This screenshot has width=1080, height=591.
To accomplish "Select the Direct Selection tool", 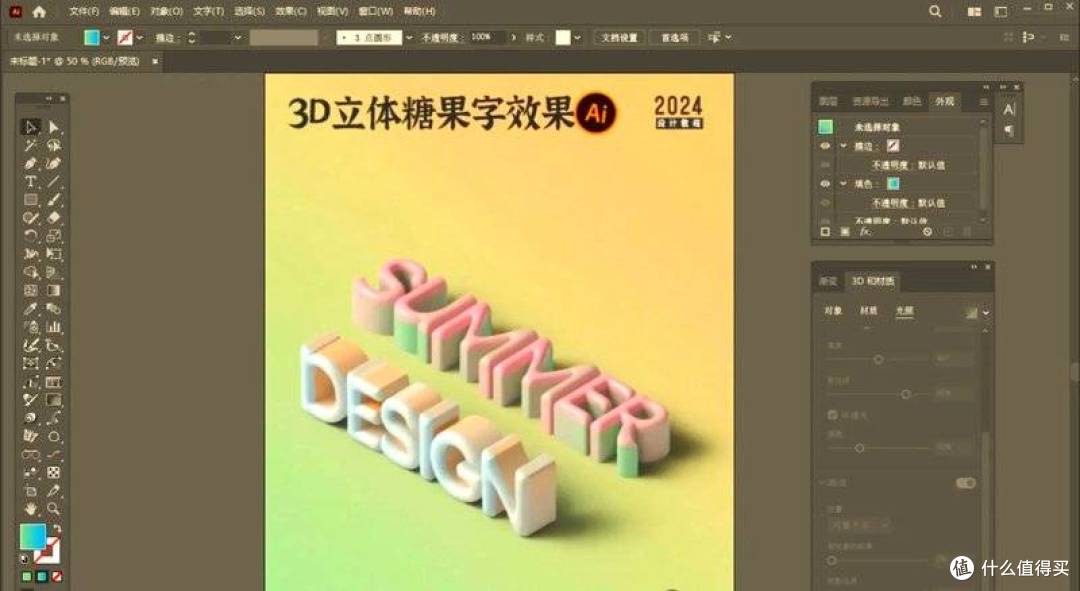I will coord(54,127).
